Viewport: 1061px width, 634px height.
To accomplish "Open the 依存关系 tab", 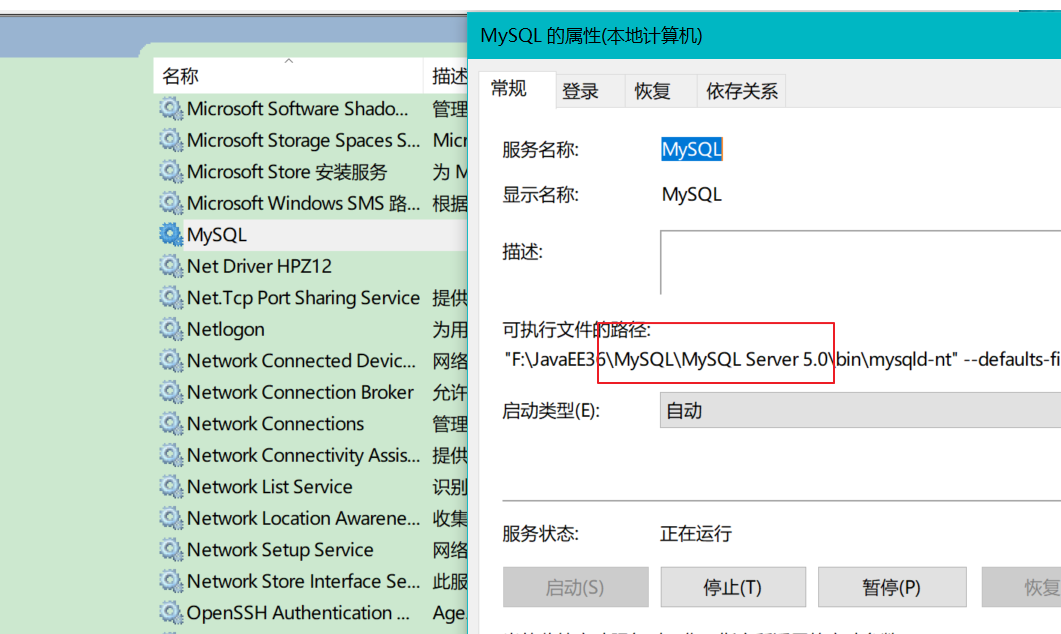I will pyautogui.click(x=742, y=91).
